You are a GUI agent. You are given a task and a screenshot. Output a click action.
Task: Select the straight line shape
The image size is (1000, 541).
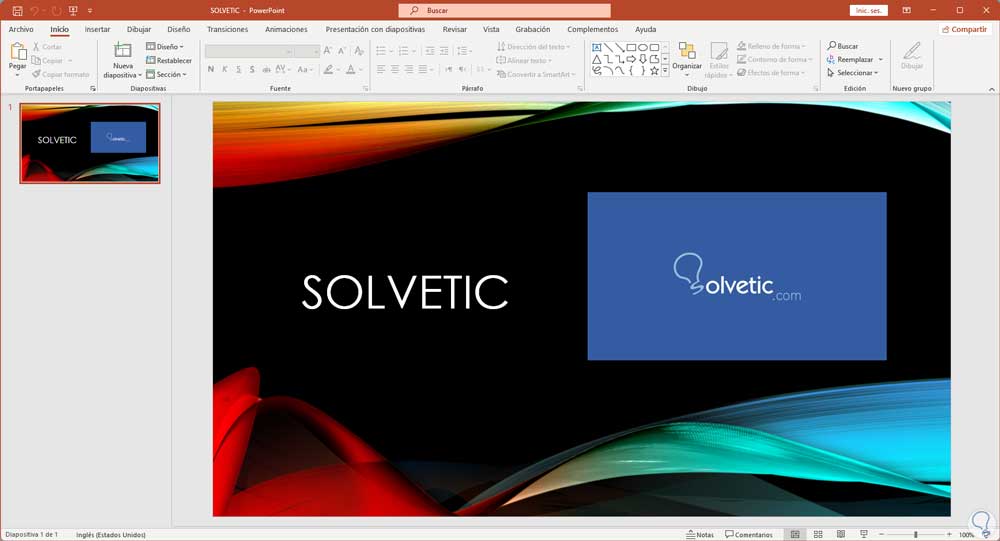point(608,47)
